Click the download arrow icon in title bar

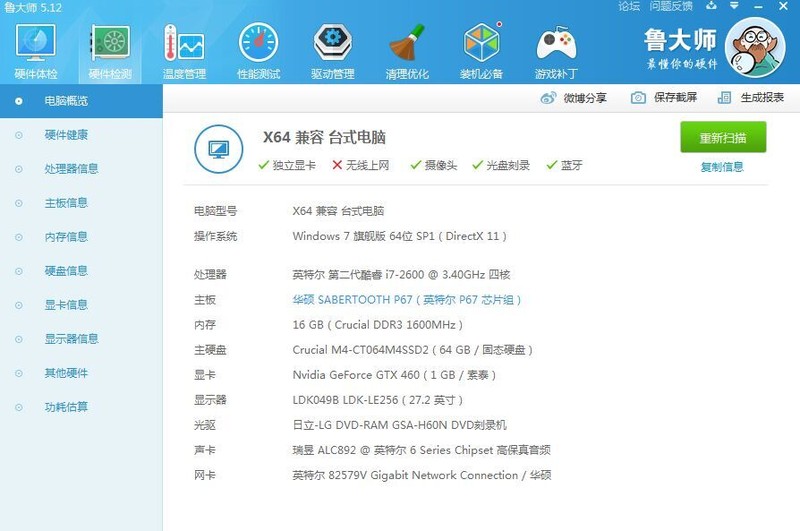(x=711, y=6)
